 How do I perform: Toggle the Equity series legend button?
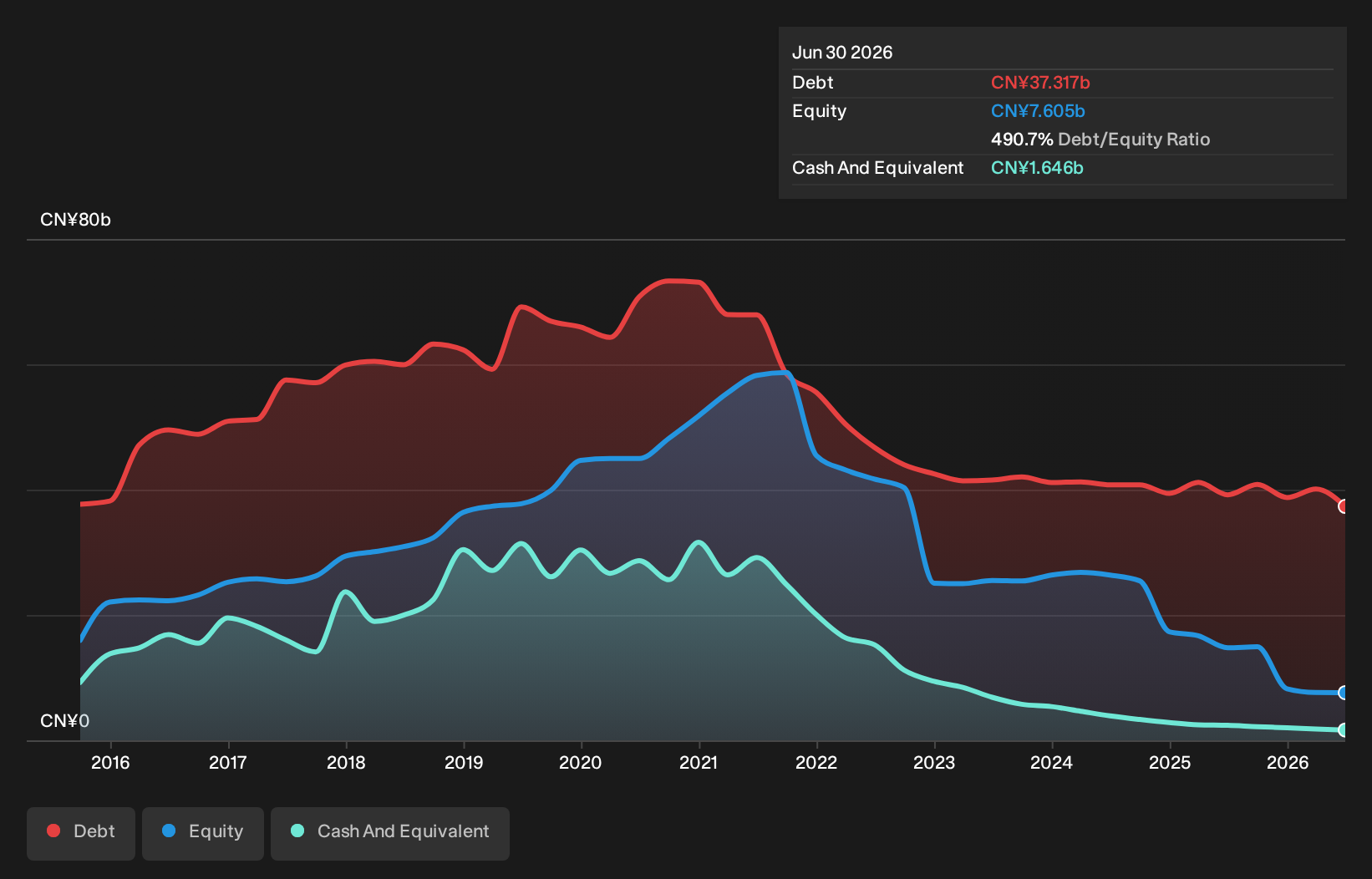pos(203,833)
